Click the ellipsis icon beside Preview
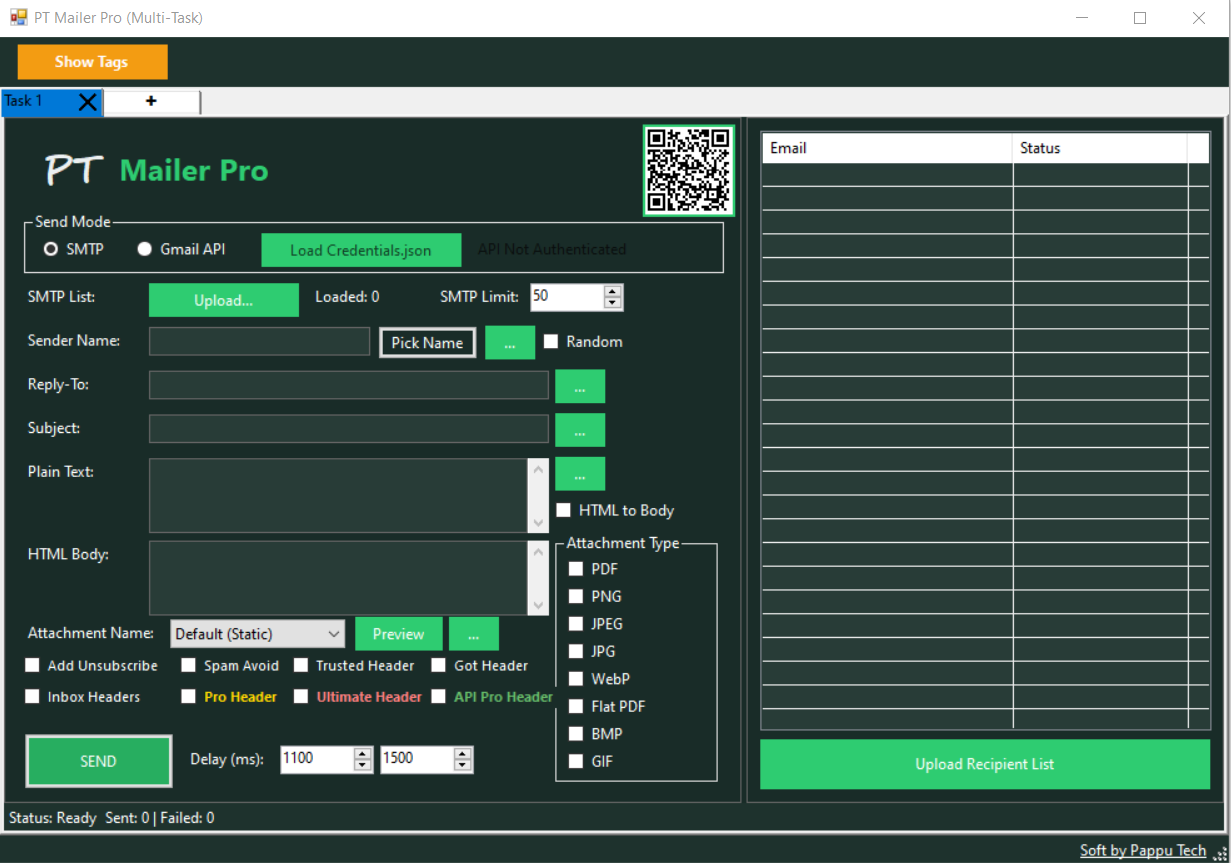This screenshot has width=1231, height=863. click(473, 633)
